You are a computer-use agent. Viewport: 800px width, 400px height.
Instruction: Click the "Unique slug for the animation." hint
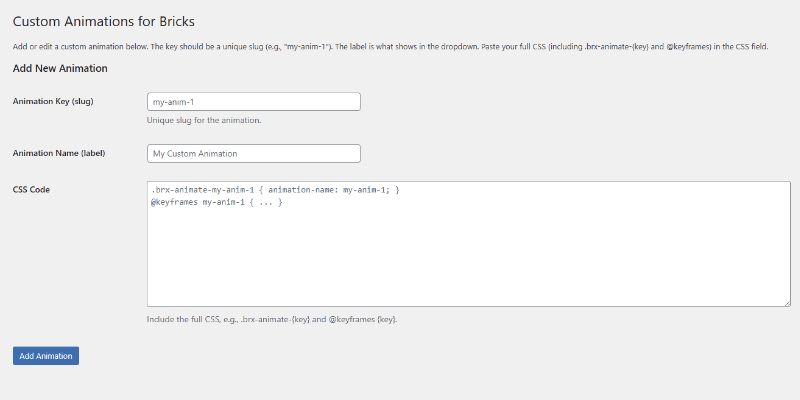[x=204, y=120]
